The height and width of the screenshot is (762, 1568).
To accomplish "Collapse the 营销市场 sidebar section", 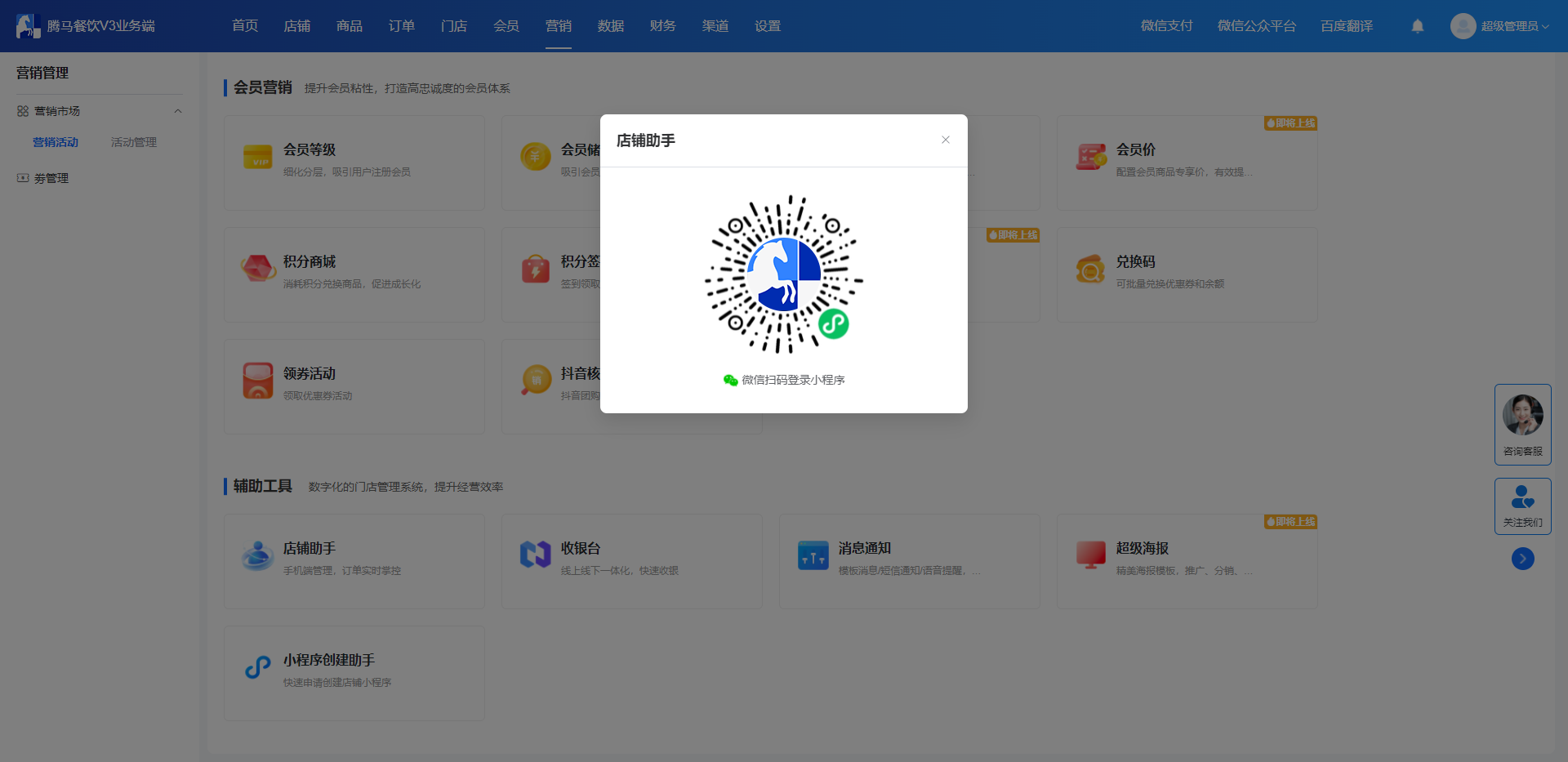I will 177,111.
